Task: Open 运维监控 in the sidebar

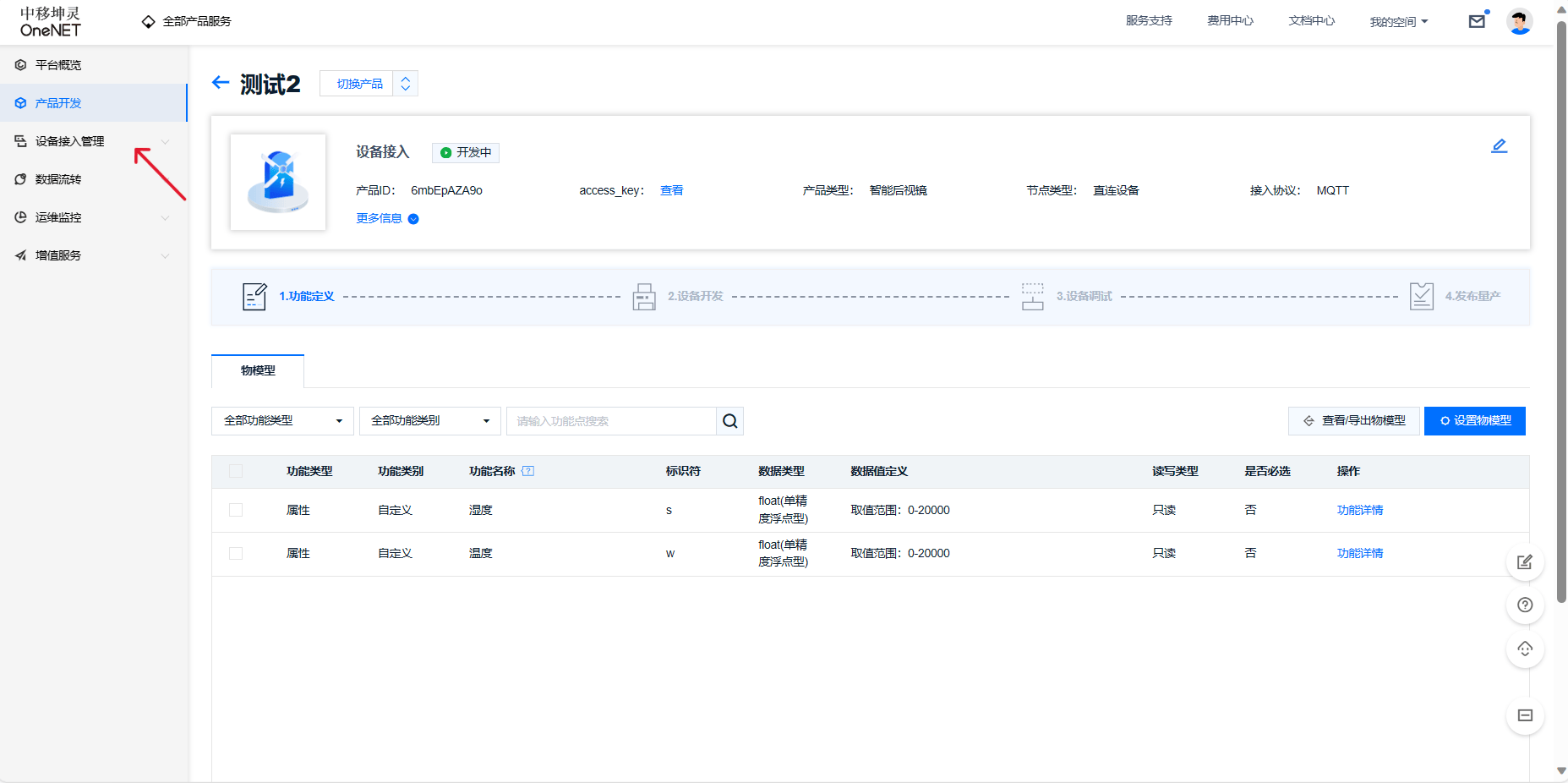Action: pos(58,216)
